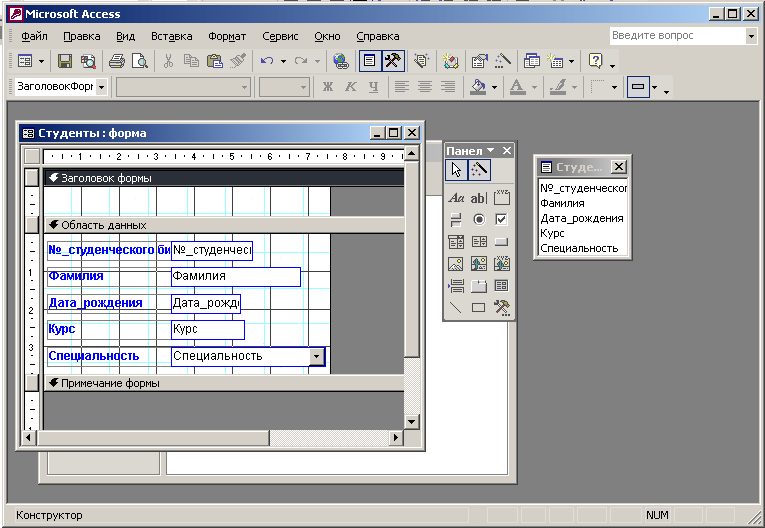The width and height of the screenshot is (765, 528).
Task: Select the Image tool in toolbox
Action: tap(456, 264)
